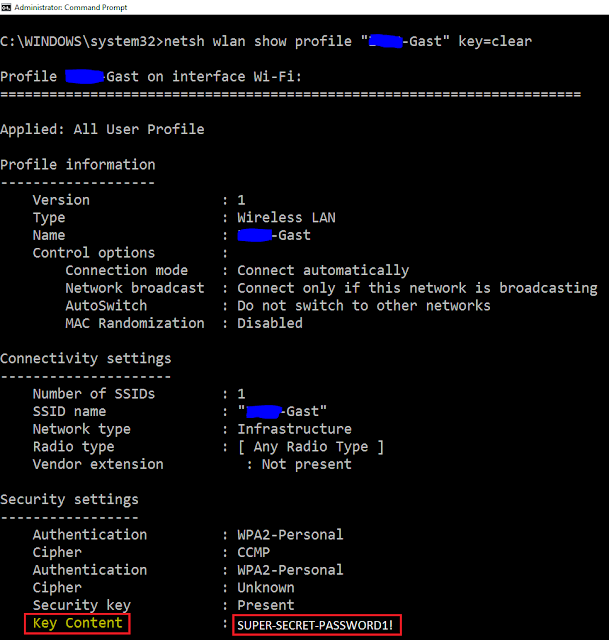Click the Do not switch to other networks text
The height and width of the screenshot is (640, 609).
(364, 305)
